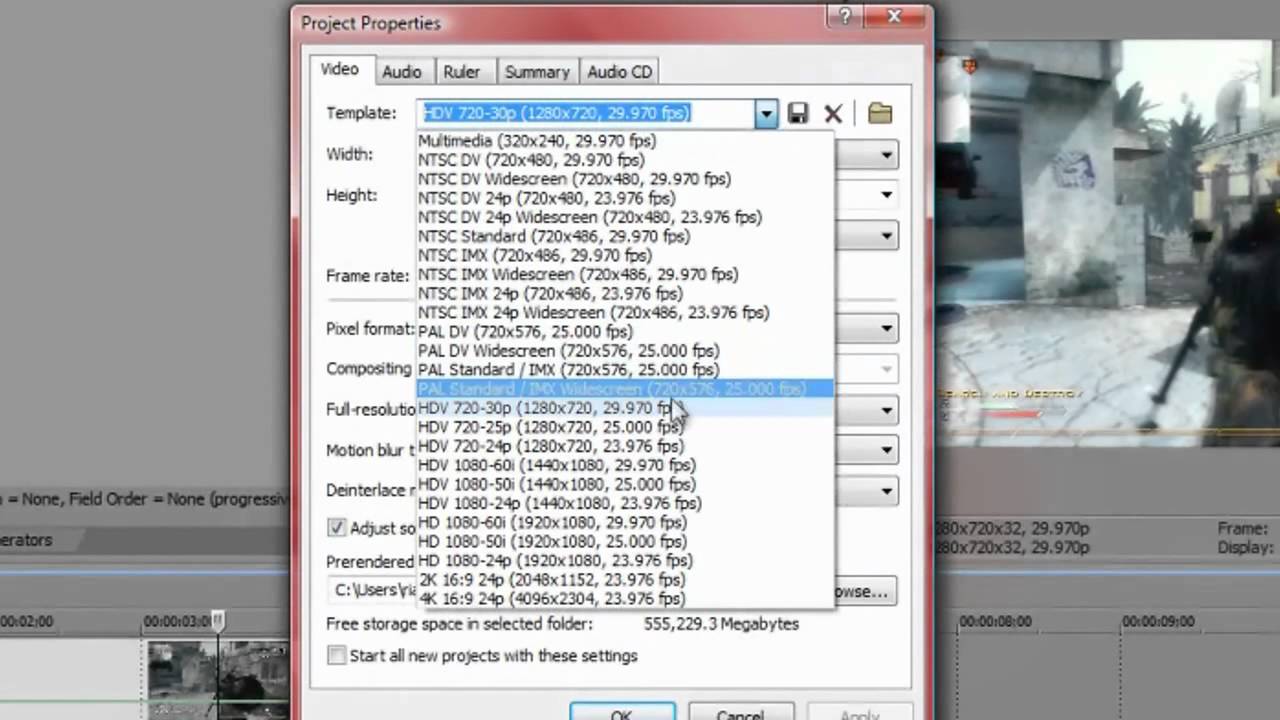Click the help question mark button
This screenshot has width=1280, height=720.
pos(844,15)
